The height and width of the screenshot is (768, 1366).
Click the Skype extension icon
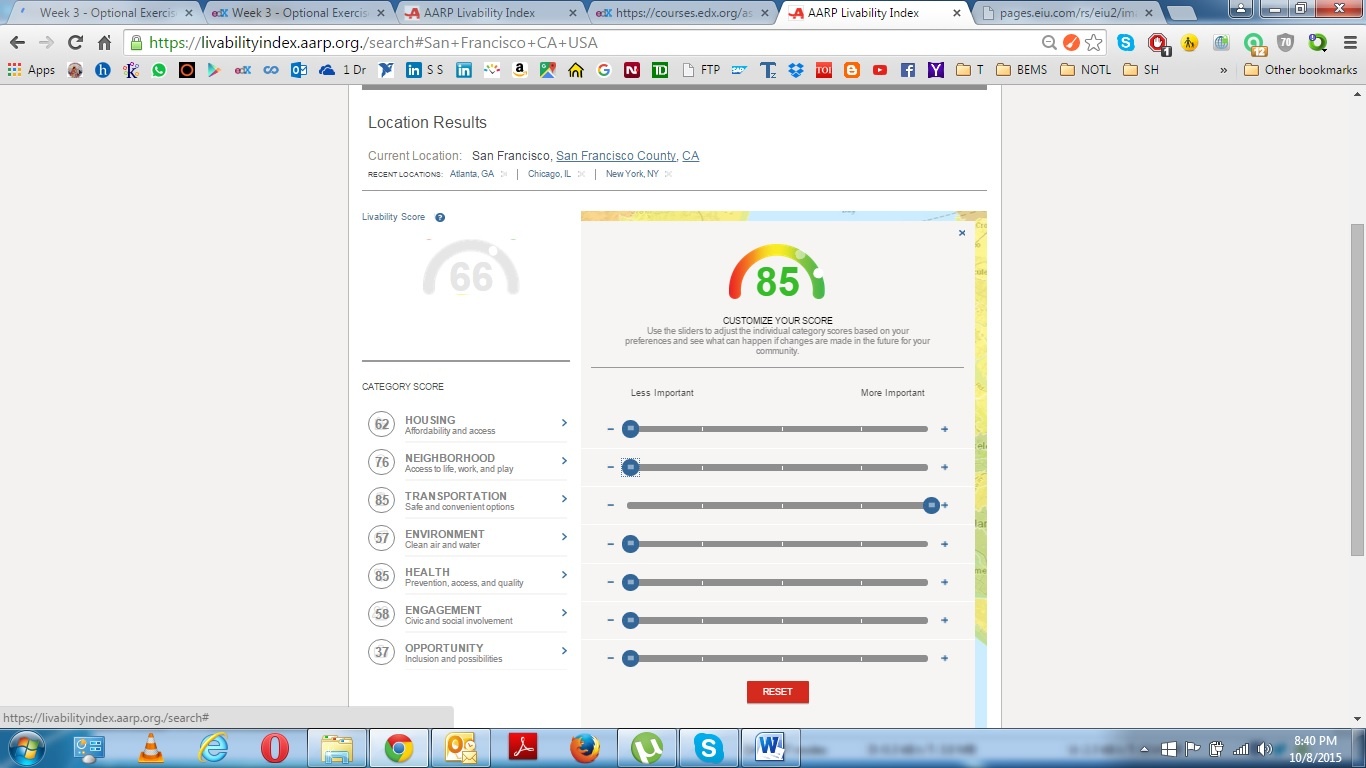click(1126, 43)
